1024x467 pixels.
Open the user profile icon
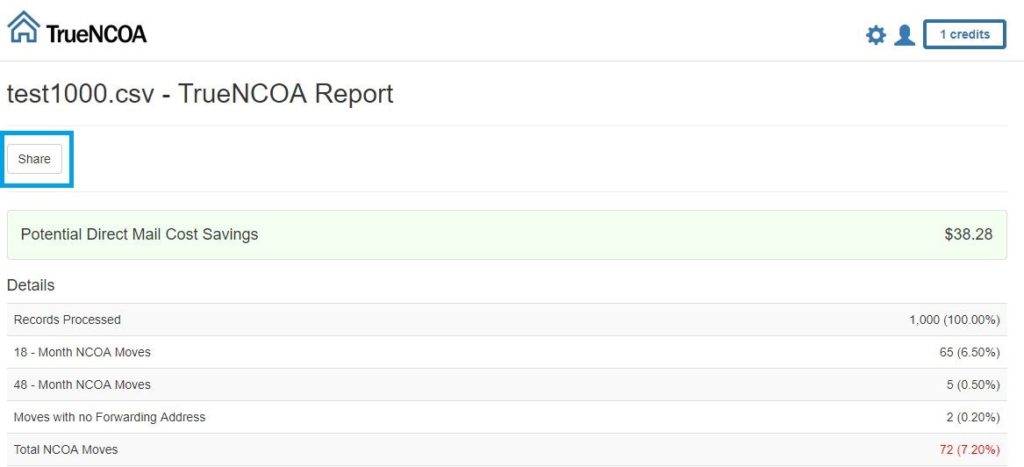[904, 35]
